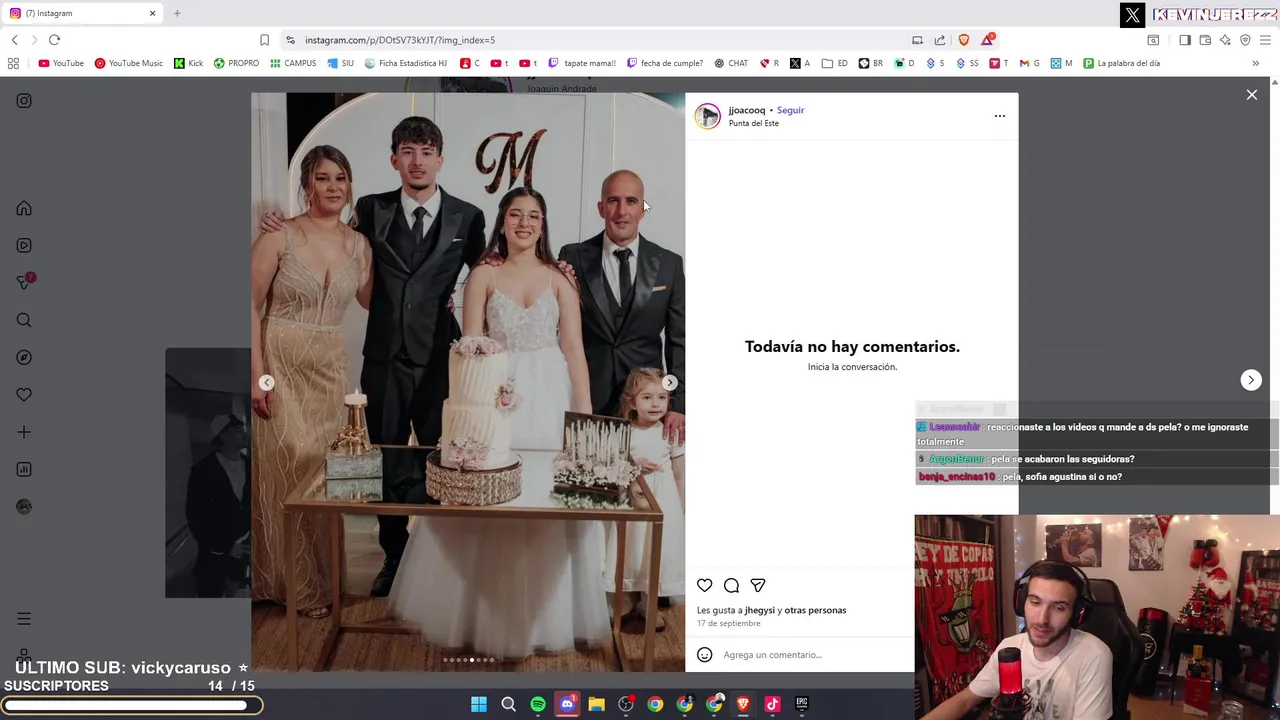Open fecha de cumple? bookmark
Screen dimensions: 1280x720
pyautogui.click(x=664, y=63)
